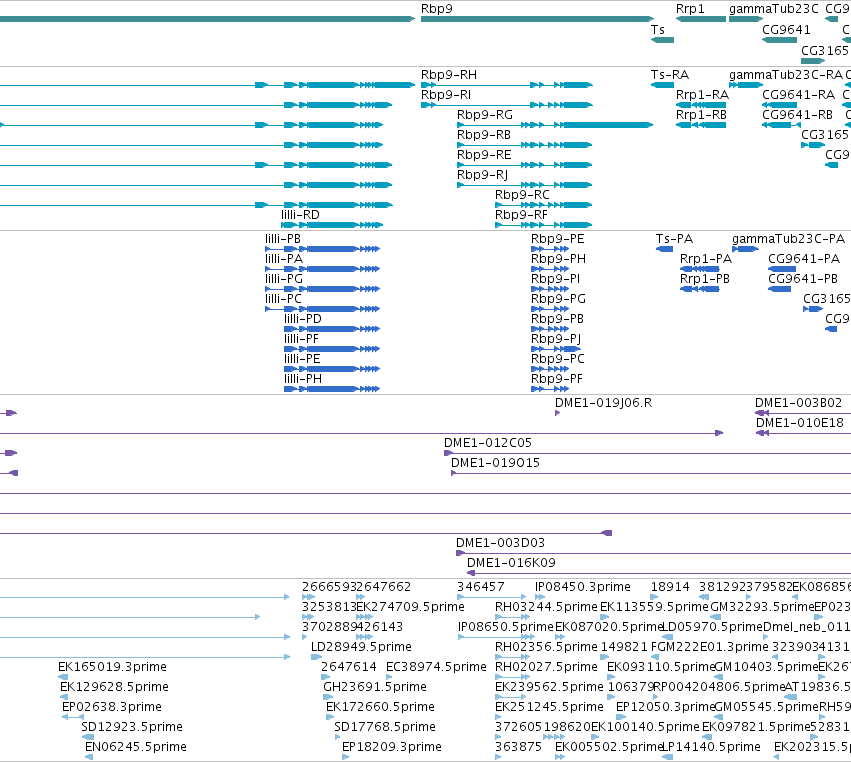Select the gammaTub23C-RA transcript label
The height and width of the screenshot is (762, 851).
click(x=786, y=74)
